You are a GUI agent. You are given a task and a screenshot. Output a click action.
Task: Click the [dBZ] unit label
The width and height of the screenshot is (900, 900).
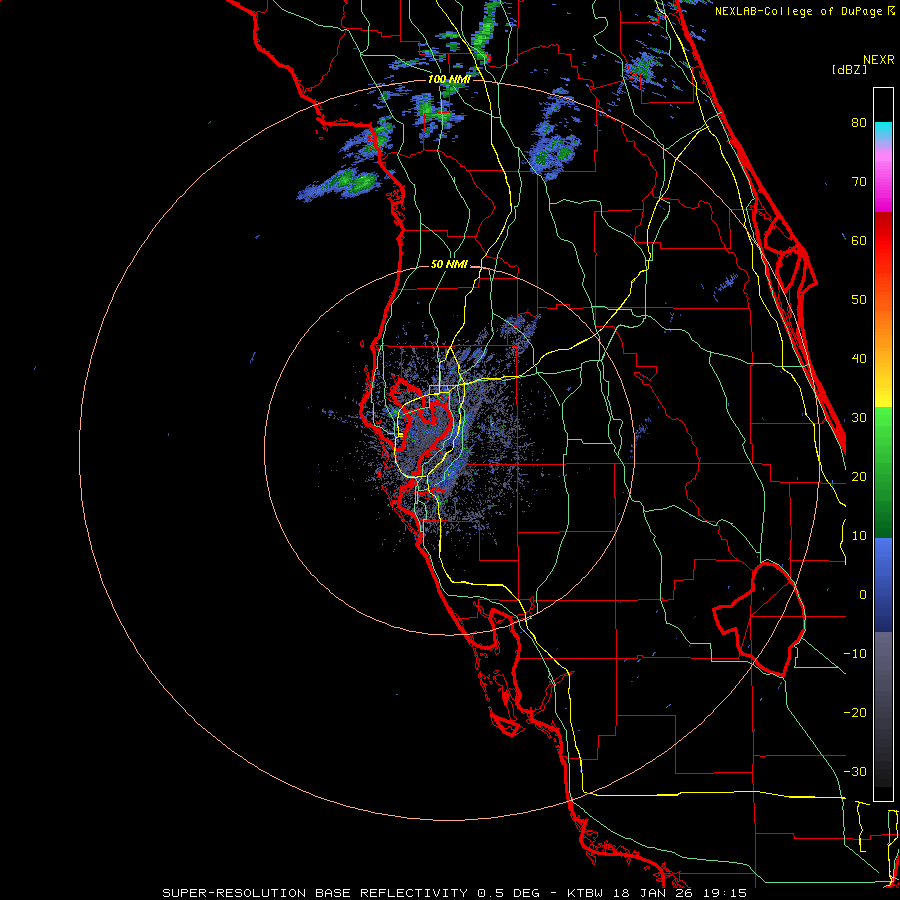849,69
